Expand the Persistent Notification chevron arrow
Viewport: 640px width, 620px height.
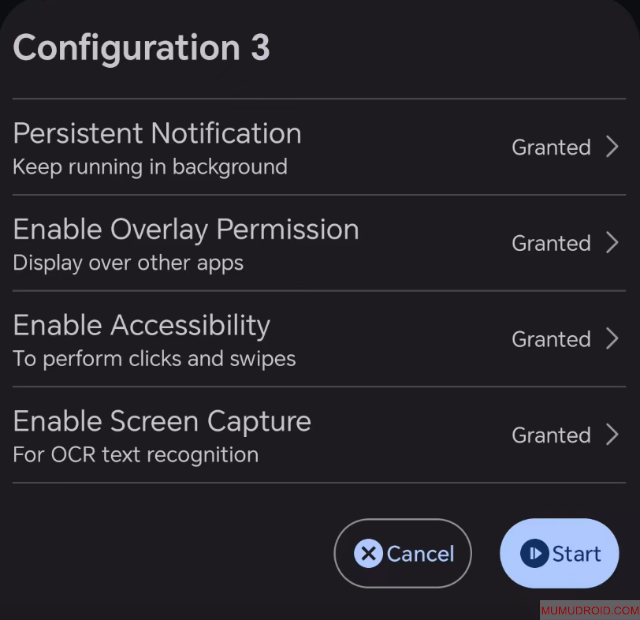click(x=612, y=147)
